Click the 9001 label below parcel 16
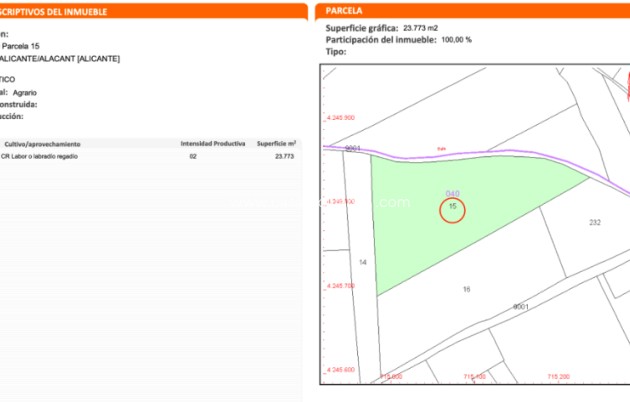Screen dimensions: 630x402 pos(520,306)
